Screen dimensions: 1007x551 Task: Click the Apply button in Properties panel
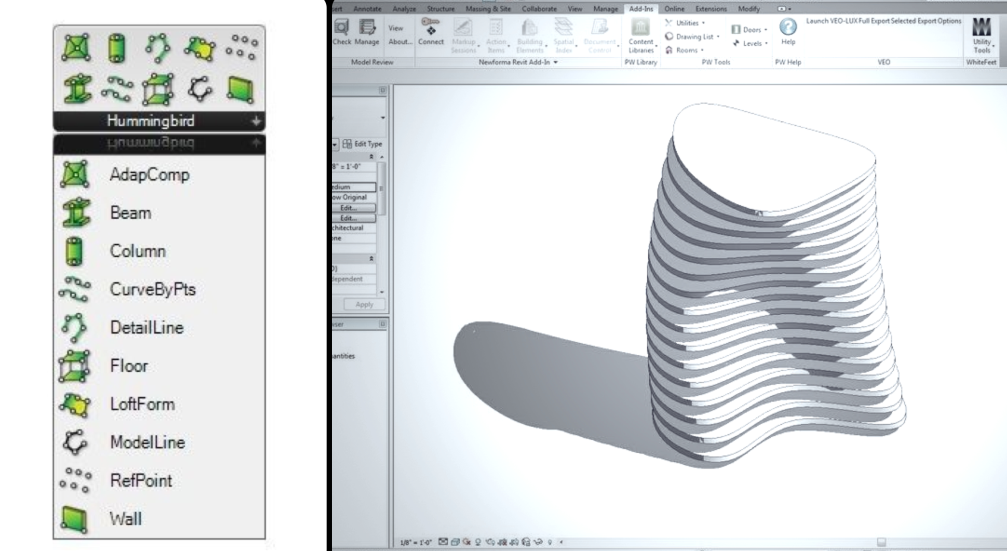(x=364, y=304)
